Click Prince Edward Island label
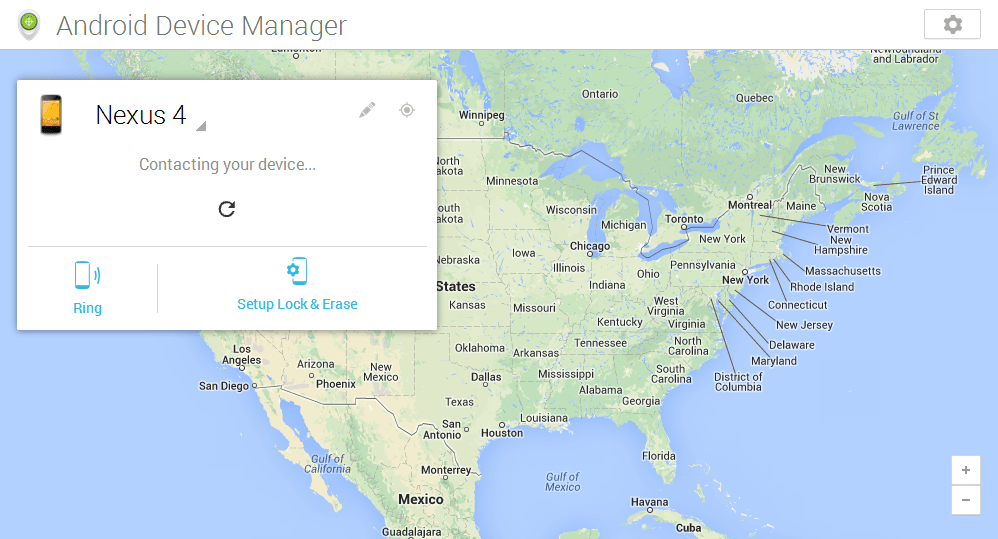The width and height of the screenshot is (998, 539). click(x=939, y=180)
